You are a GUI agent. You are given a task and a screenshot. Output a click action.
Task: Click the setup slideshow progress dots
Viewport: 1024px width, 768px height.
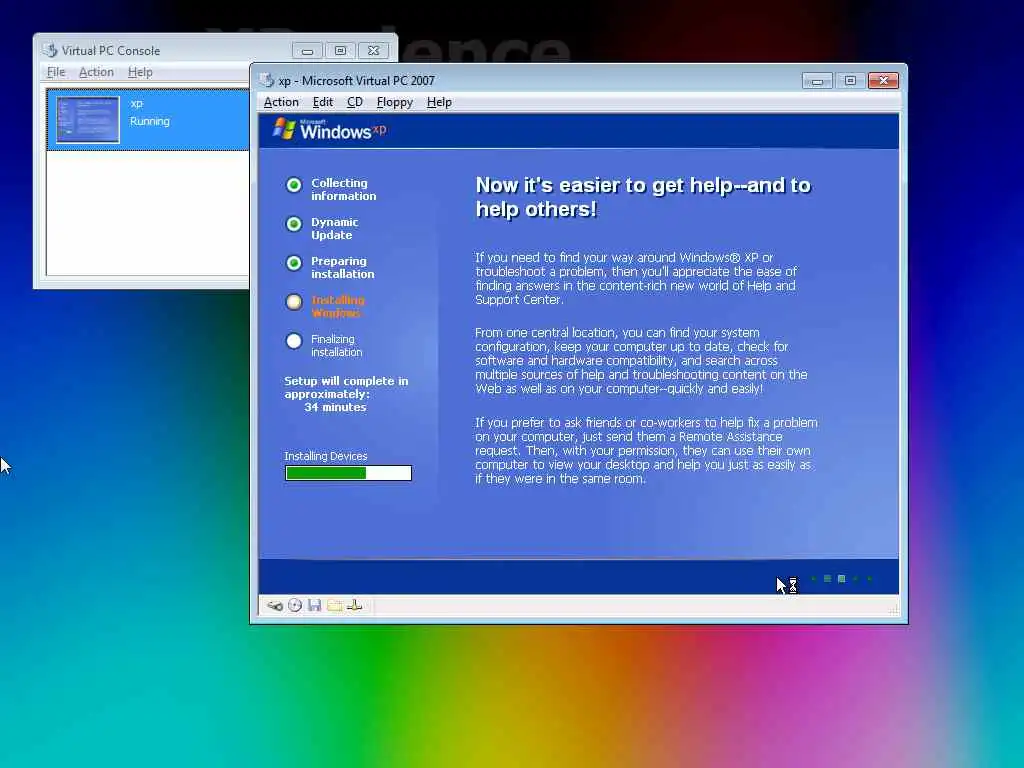[841, 579]
